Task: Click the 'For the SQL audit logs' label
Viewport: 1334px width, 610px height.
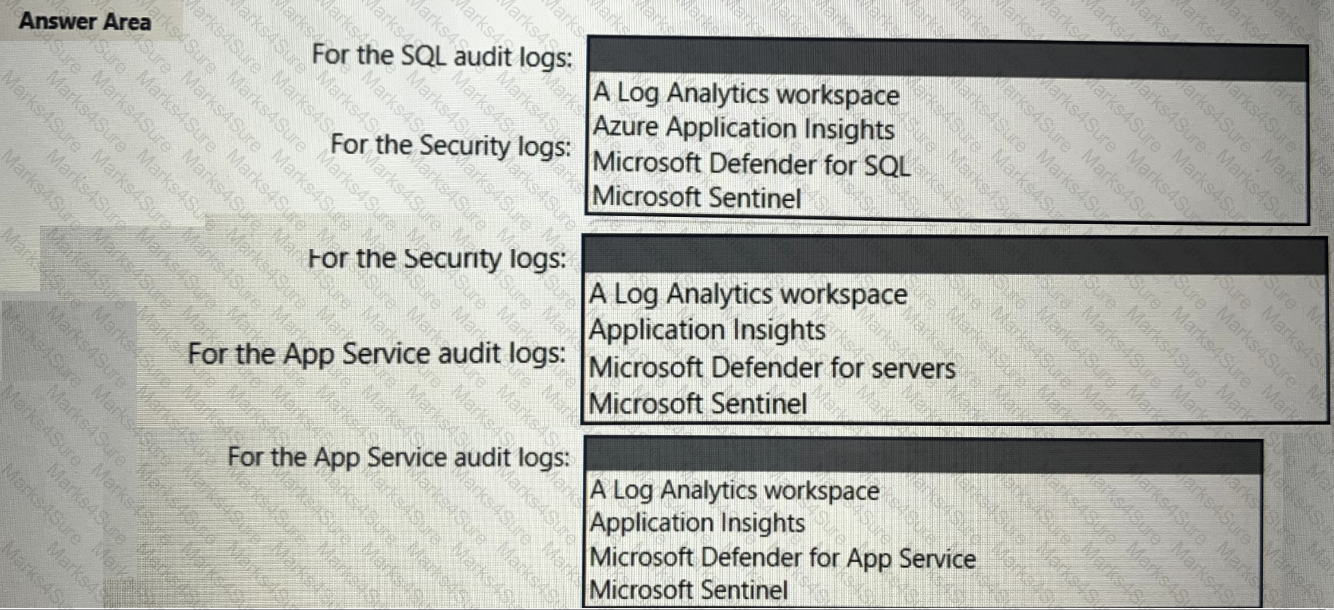Action: (442, 55)
